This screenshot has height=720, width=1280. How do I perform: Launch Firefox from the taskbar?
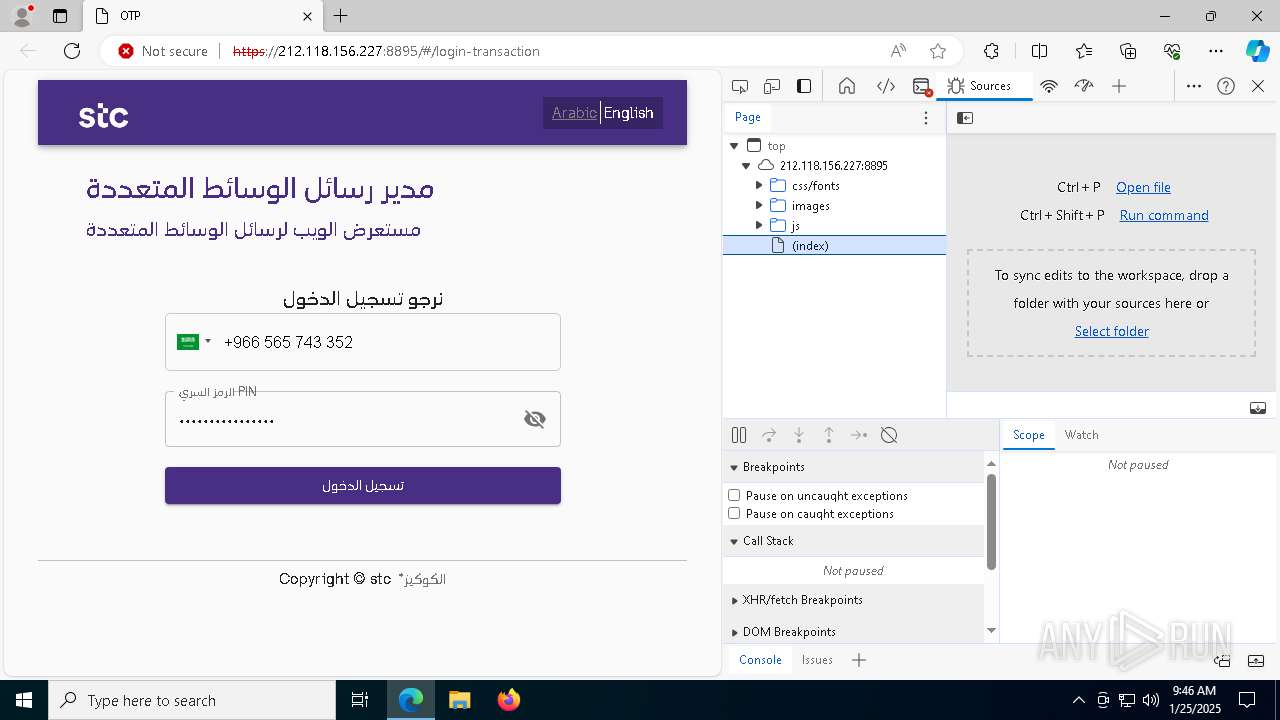(x=509, y=700)
